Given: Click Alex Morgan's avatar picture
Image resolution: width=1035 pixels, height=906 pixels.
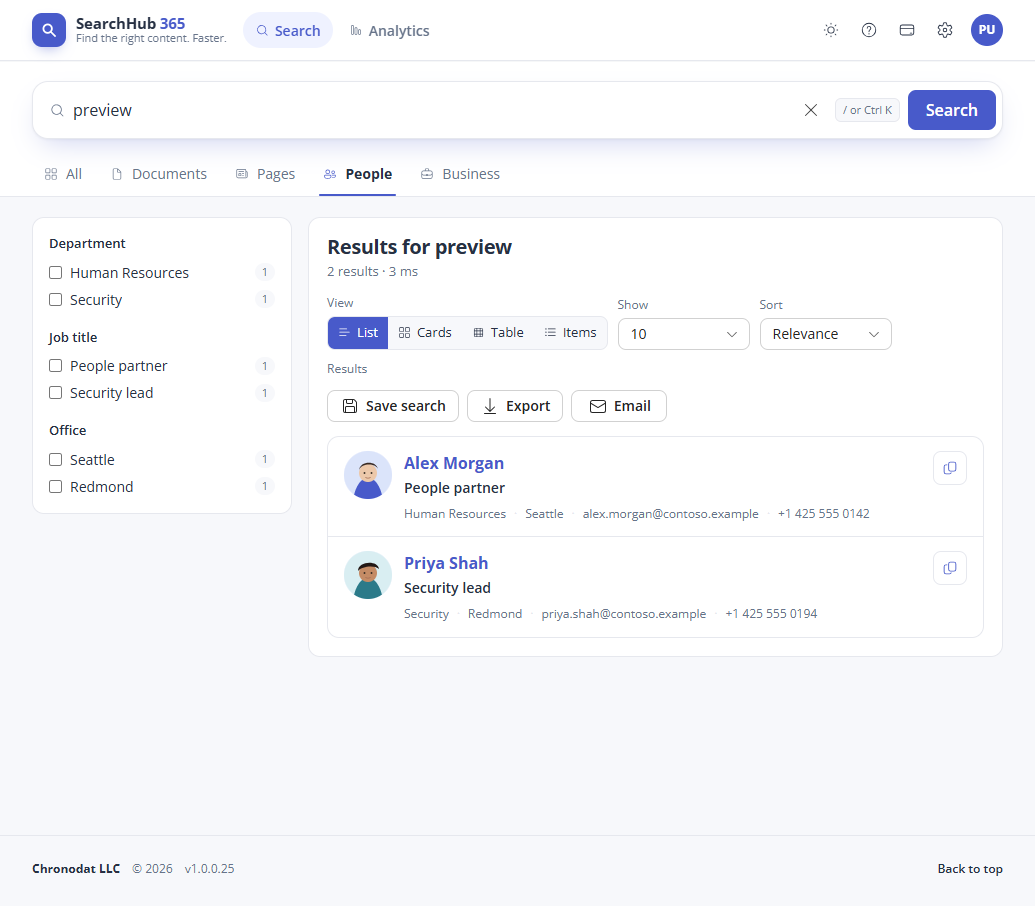Looking at the screenshot, I should [x=368, y=475].
